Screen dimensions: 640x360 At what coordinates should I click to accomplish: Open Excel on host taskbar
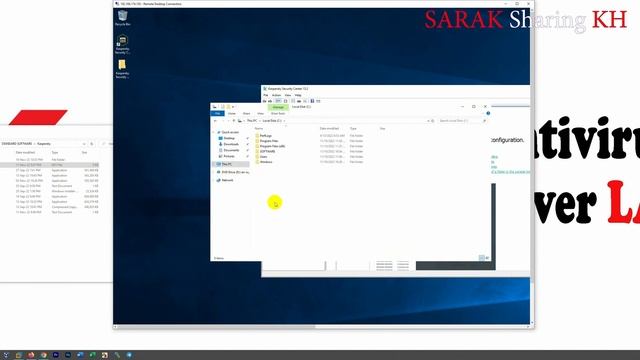pos(92,355)
